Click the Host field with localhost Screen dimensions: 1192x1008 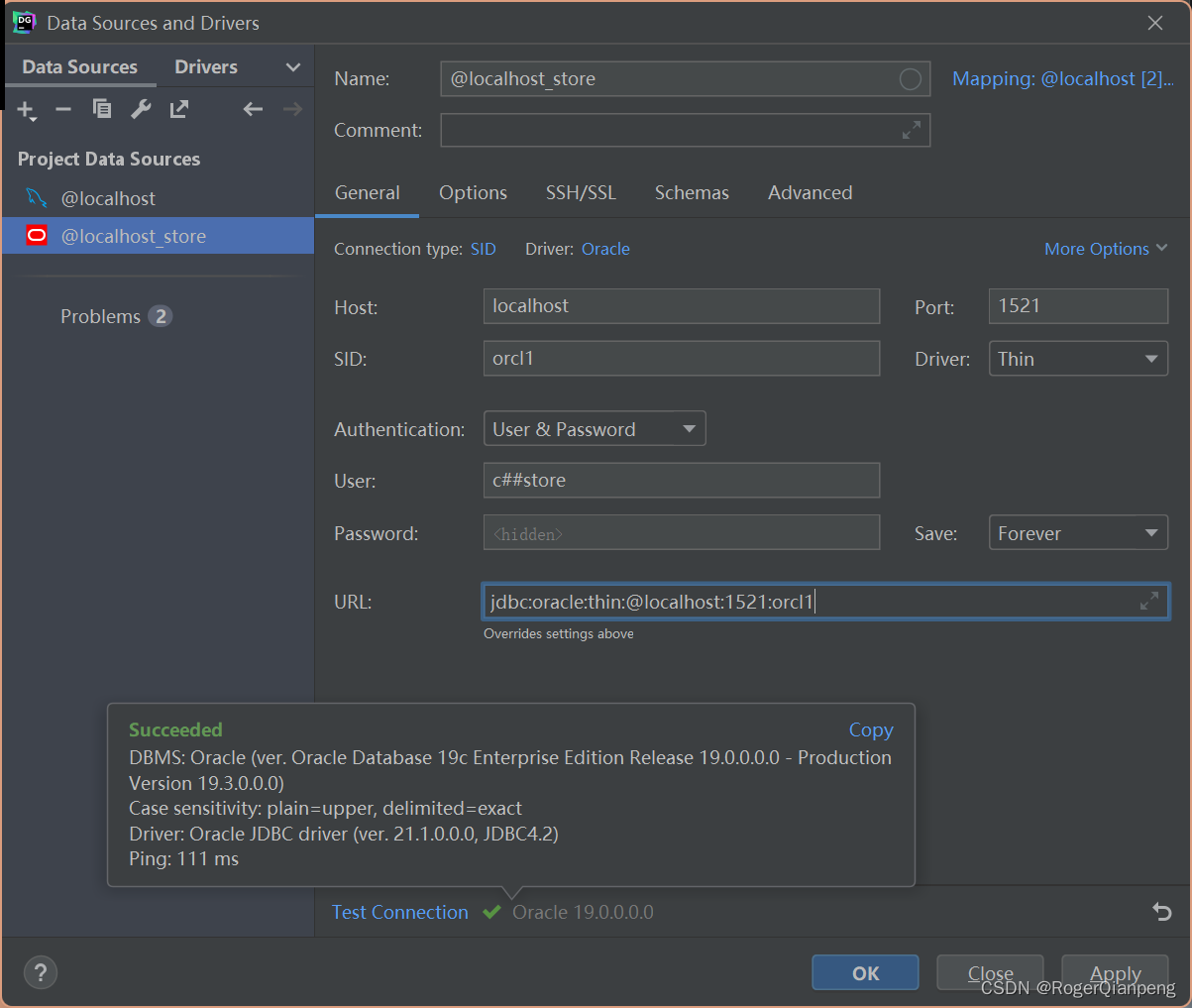pyautogui.click(x=682, y=306)
